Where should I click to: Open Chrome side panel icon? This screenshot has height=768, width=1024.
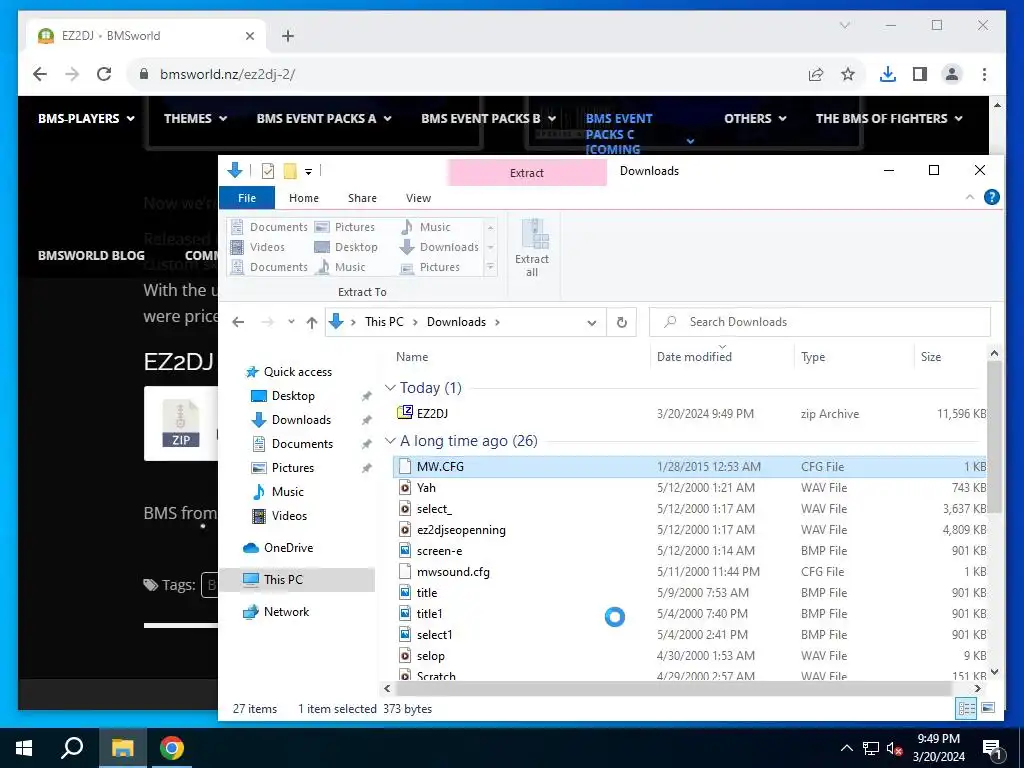point(920,74)
